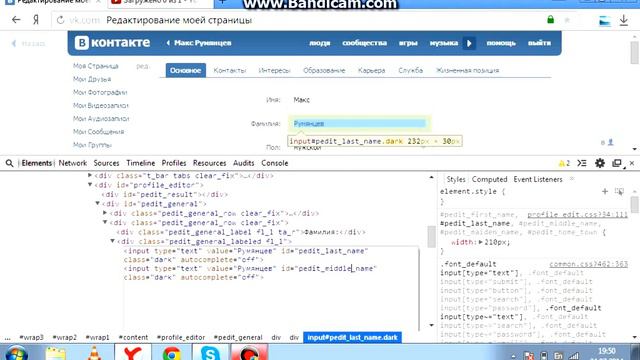
Task: Open the Образование profile tab
Action: [324, 70]
